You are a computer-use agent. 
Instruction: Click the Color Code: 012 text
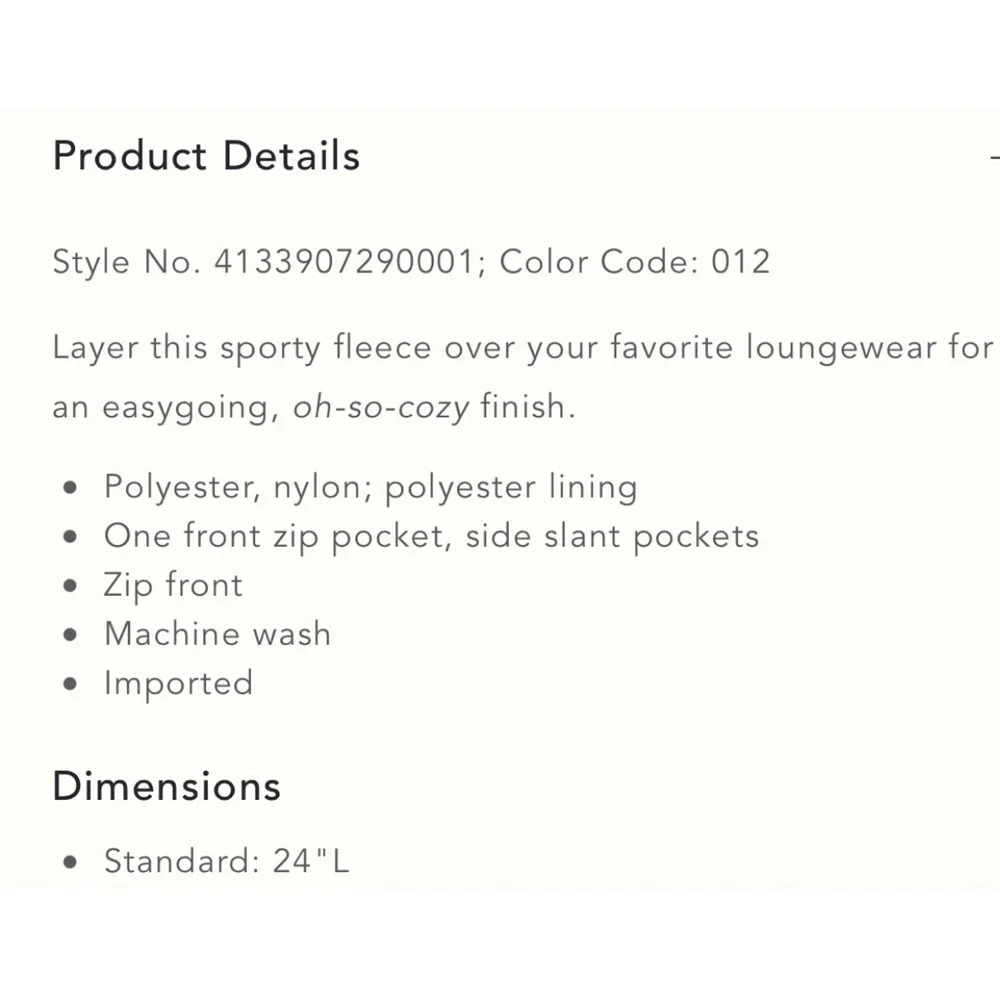click(635, 261)
